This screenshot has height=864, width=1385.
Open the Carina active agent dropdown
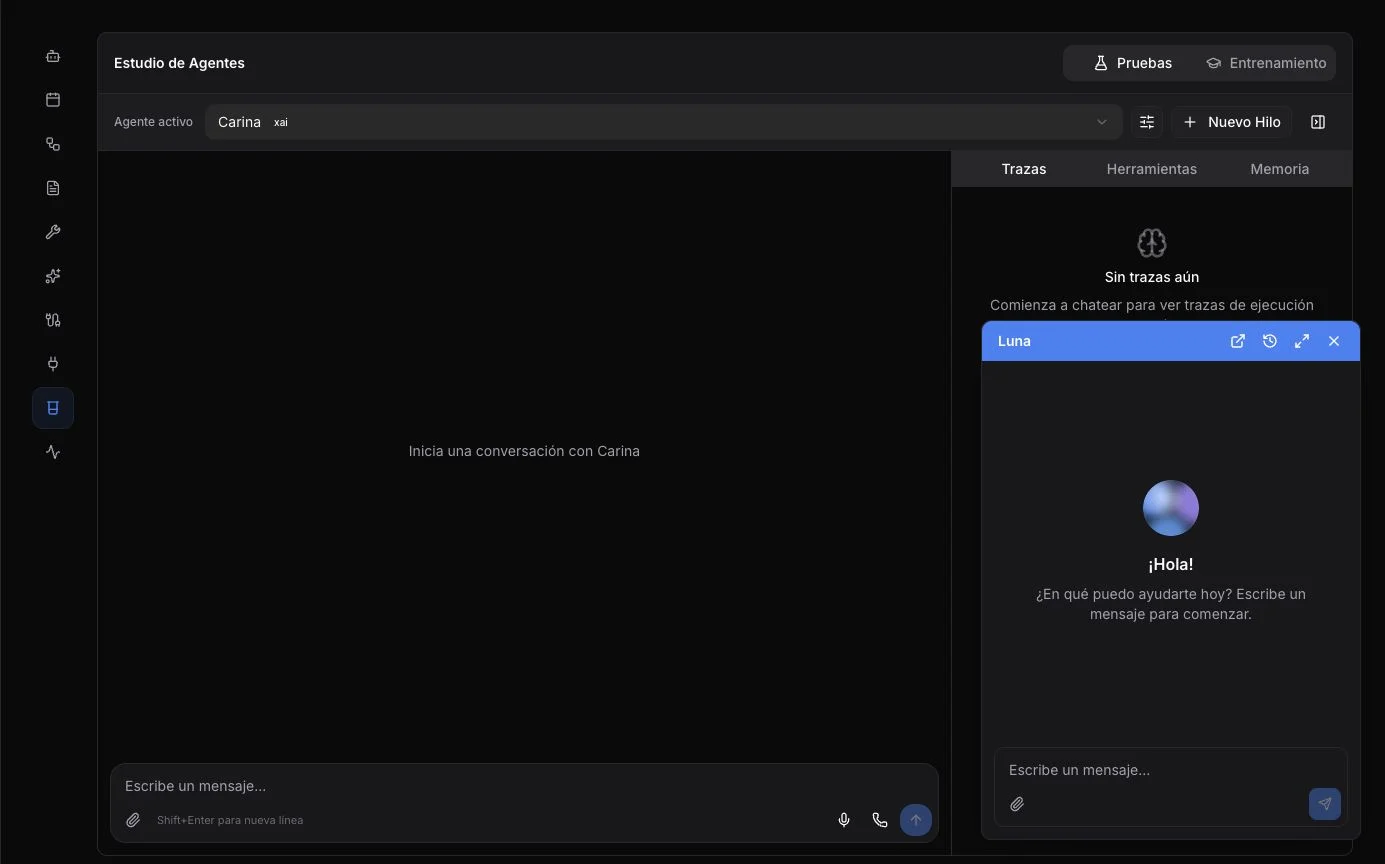(664, 122)
